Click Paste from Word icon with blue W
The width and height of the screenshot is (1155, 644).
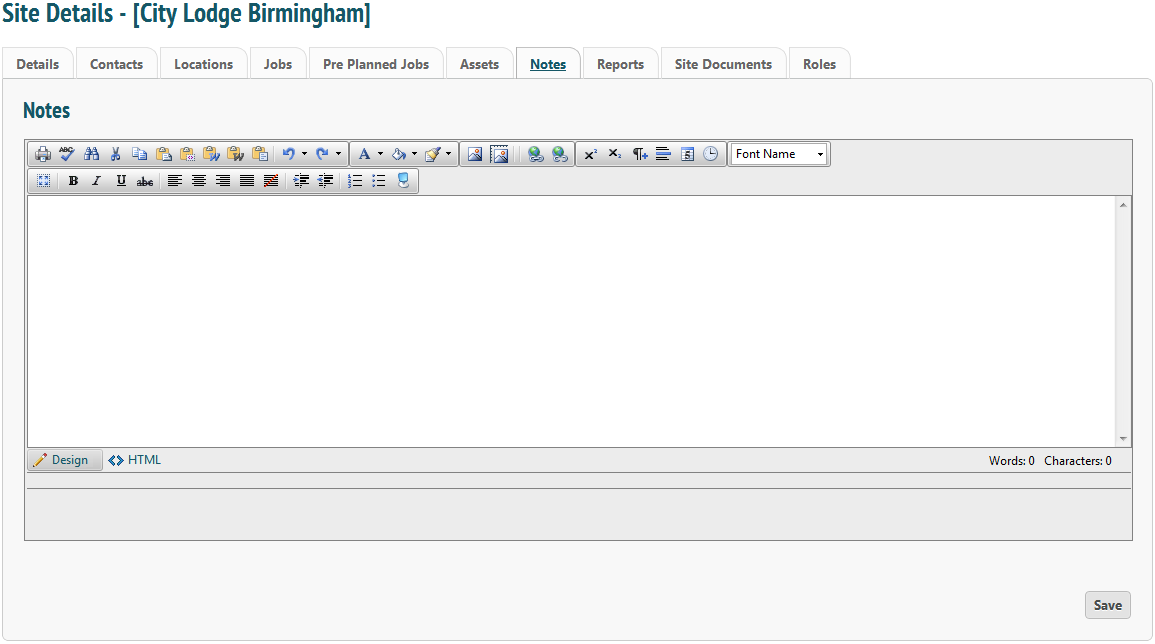coord(211,154)
